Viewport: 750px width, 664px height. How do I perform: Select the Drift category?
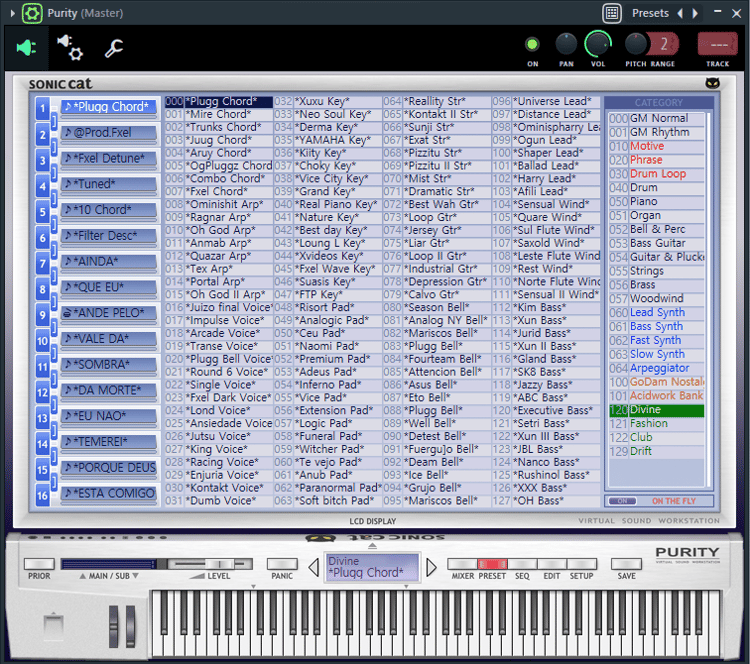[x=656, y=451]
